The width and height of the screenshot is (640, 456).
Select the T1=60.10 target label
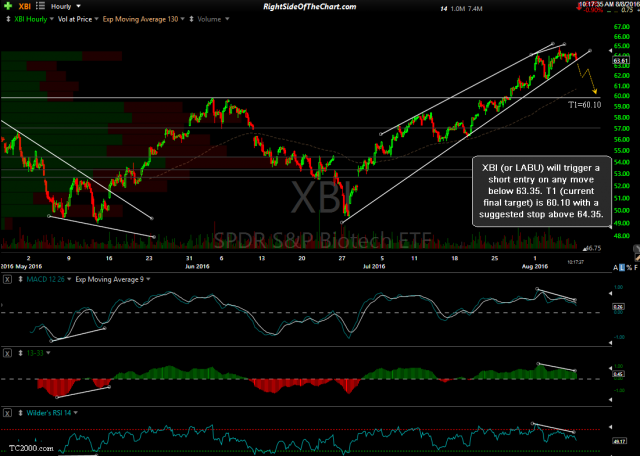click(585, 105)
